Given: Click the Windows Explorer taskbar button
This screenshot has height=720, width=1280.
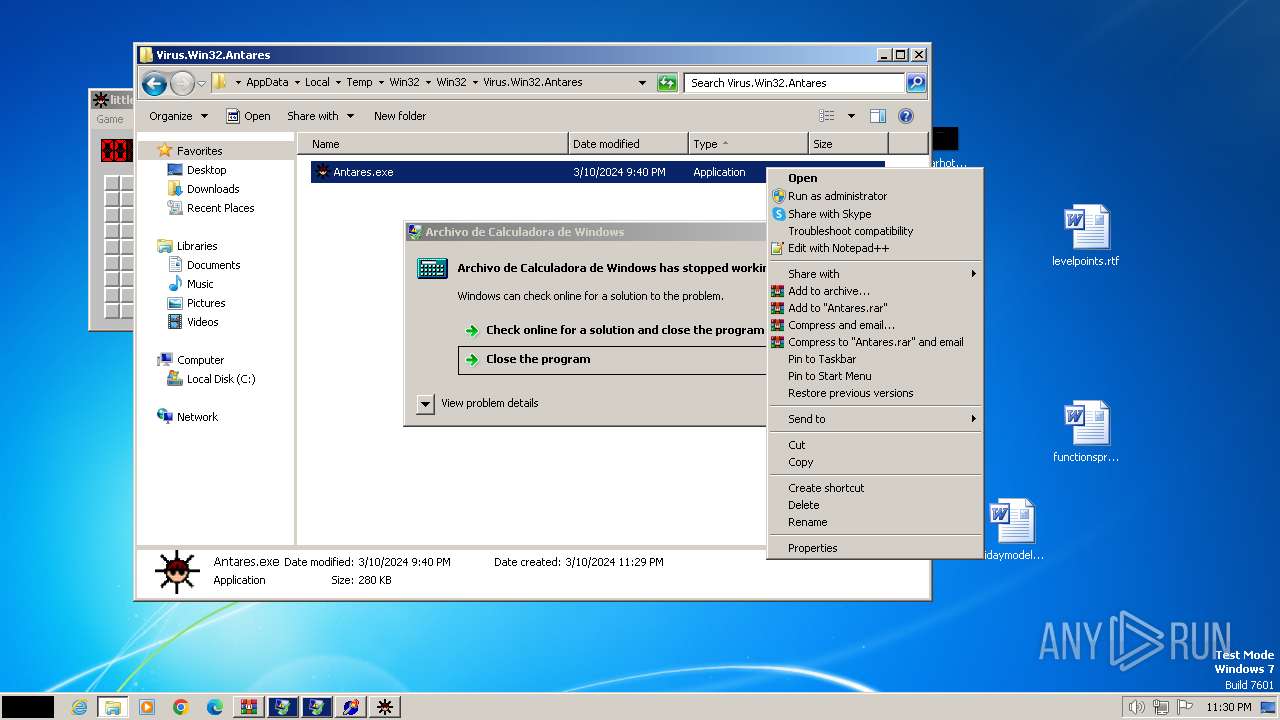Looking at the screenshot, I should point(112,707).
